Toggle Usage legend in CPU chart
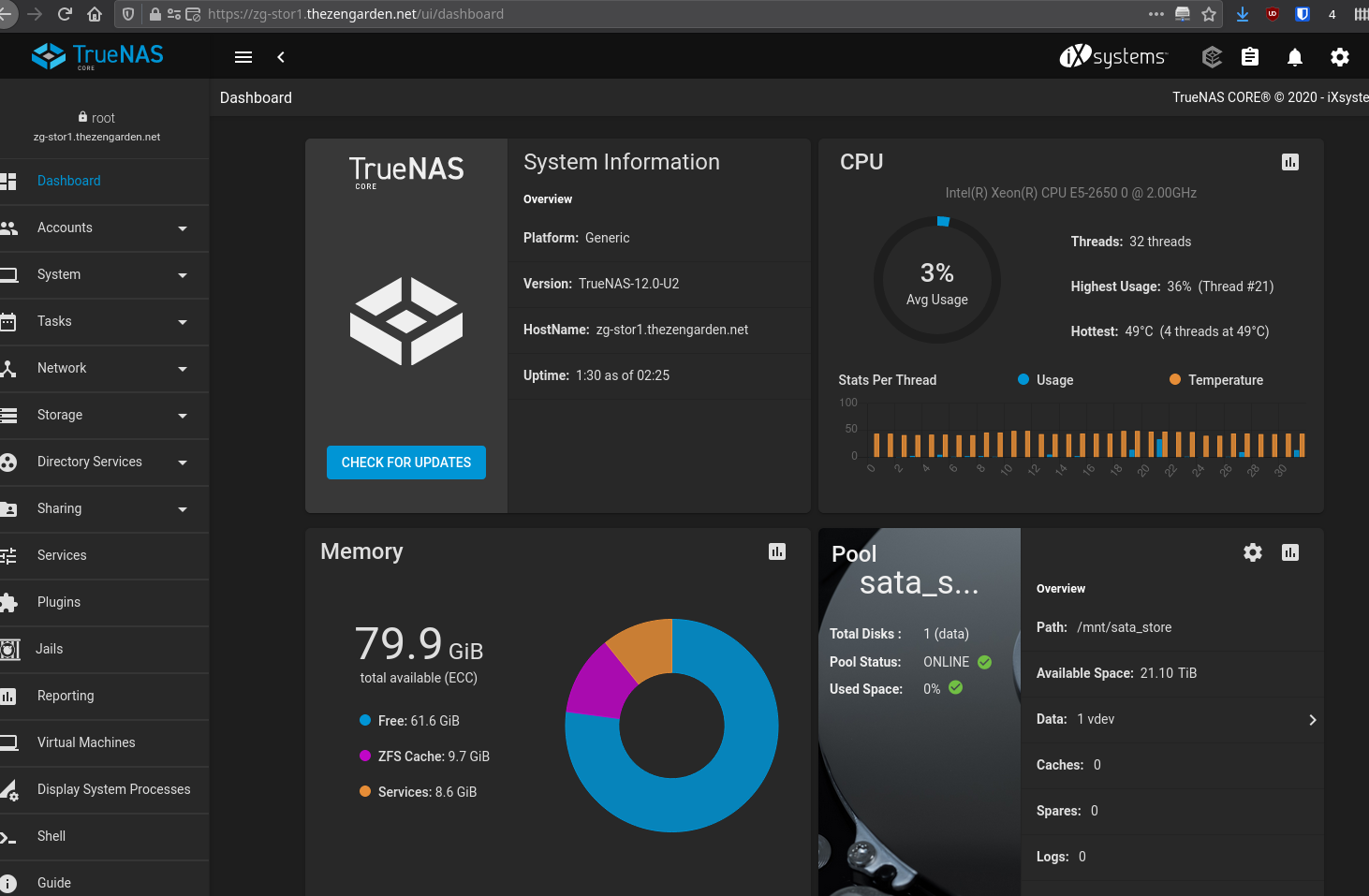 pos(1046,380)
